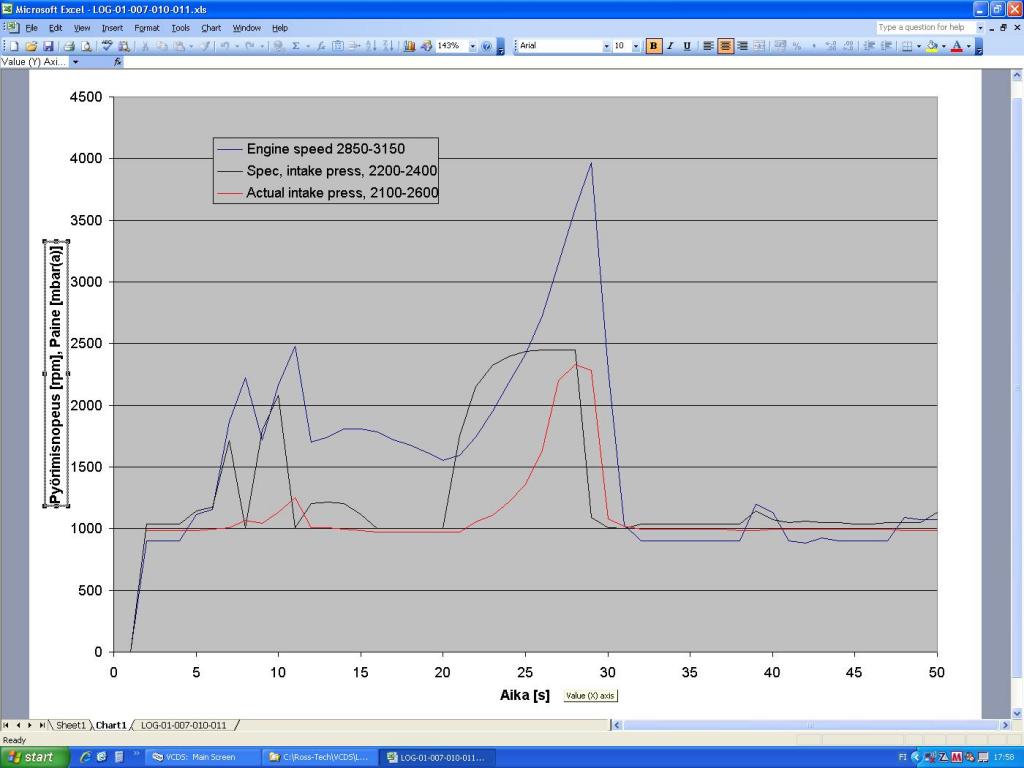
Task: Click the Print Preview icon
Action: point(86,46)
